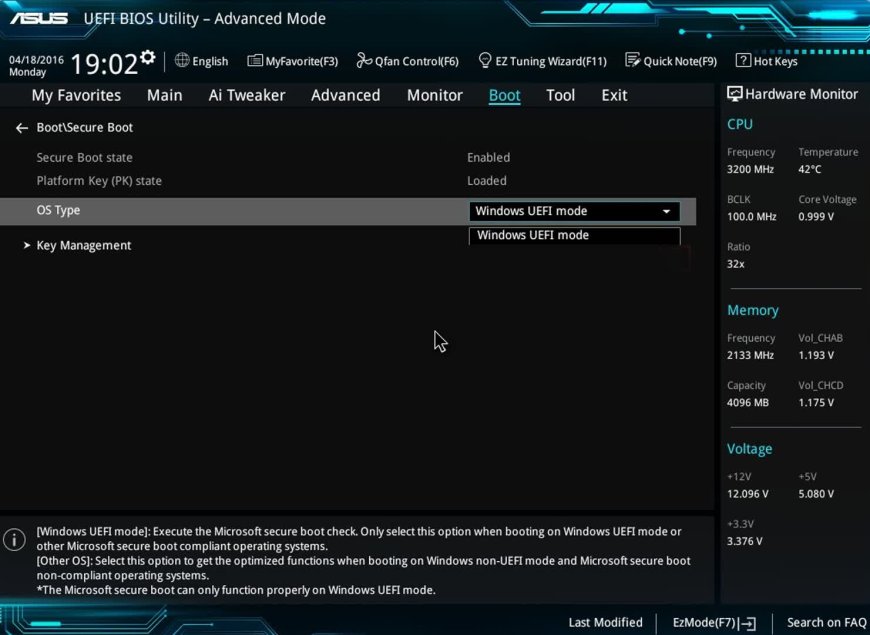Open Qfan Control(F6) fan settings
Screen dimensions: 870x635
click(407, 61)
